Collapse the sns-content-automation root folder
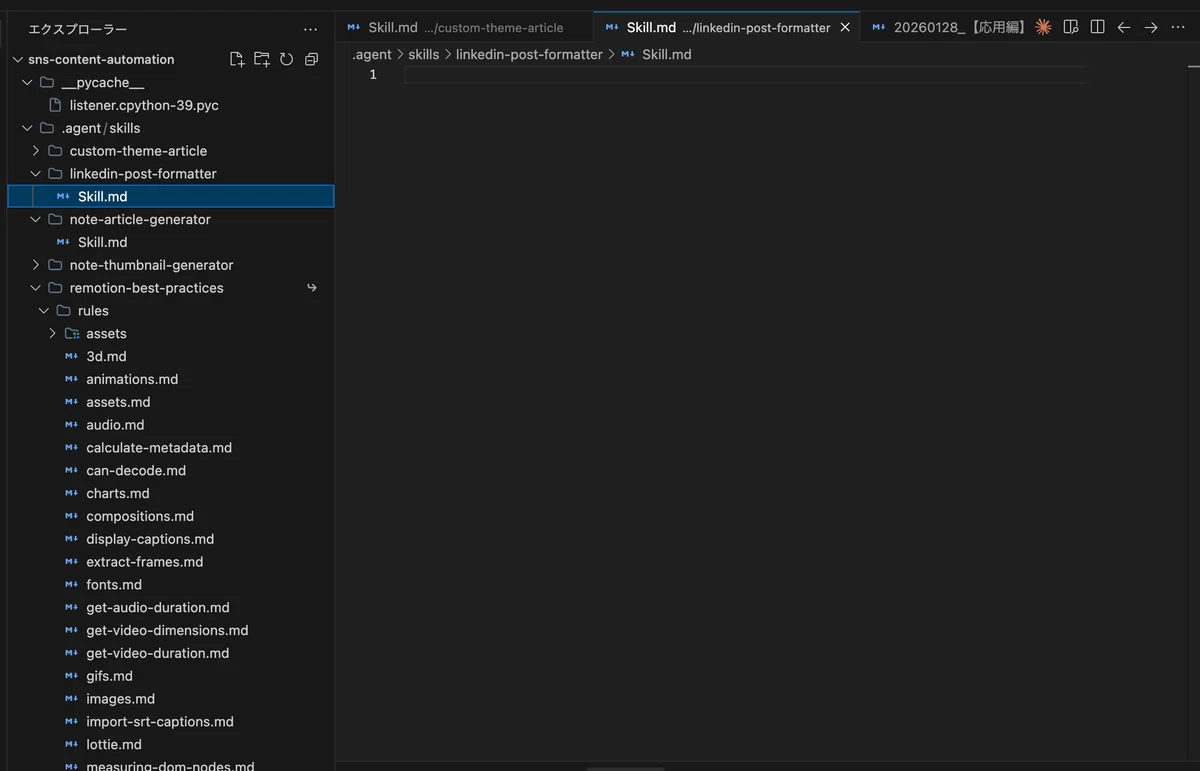This screenshot has width=1200, height=771. point(18,60)
